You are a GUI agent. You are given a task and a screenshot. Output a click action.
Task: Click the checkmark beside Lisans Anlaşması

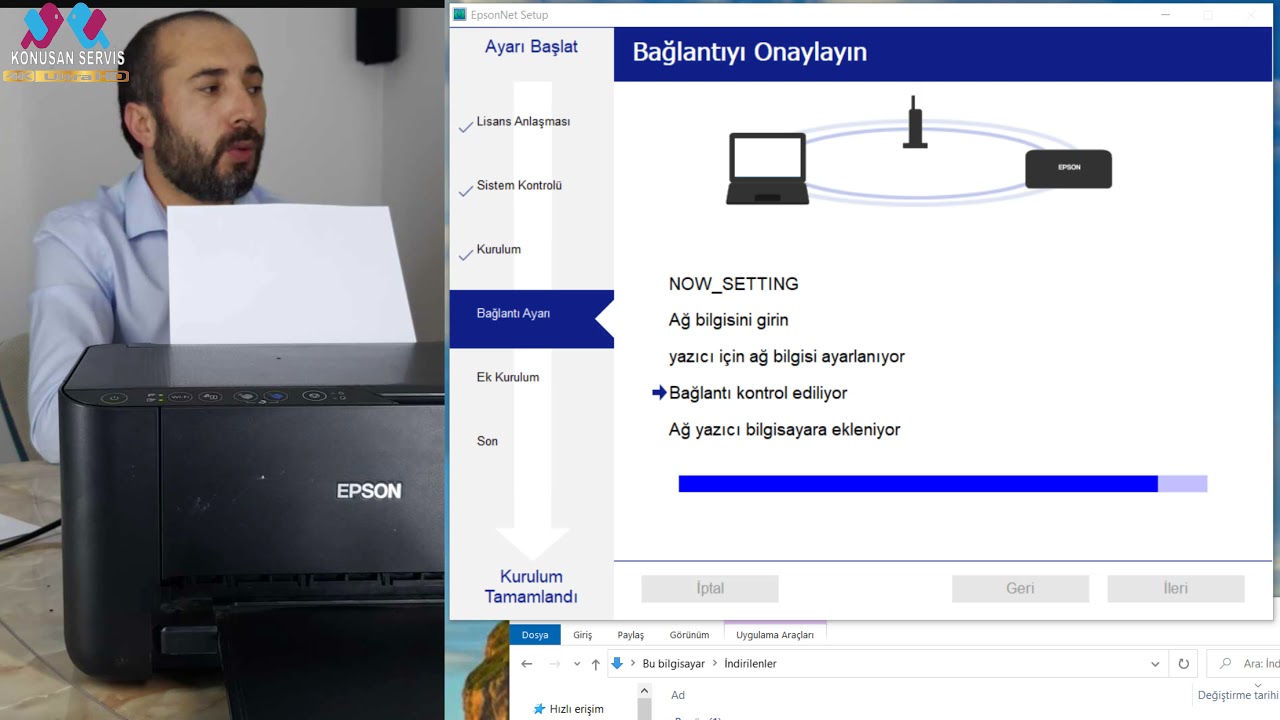point(465,127)
